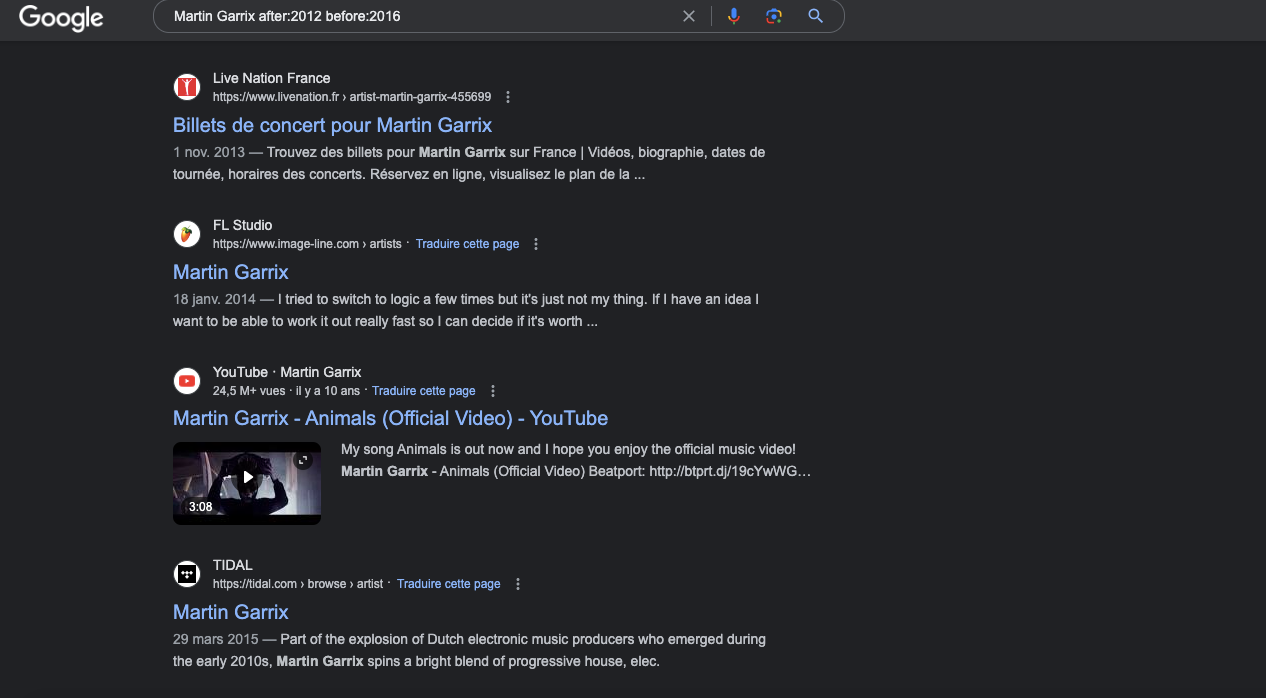
Task: Click the Google logo
Action: 61,18
